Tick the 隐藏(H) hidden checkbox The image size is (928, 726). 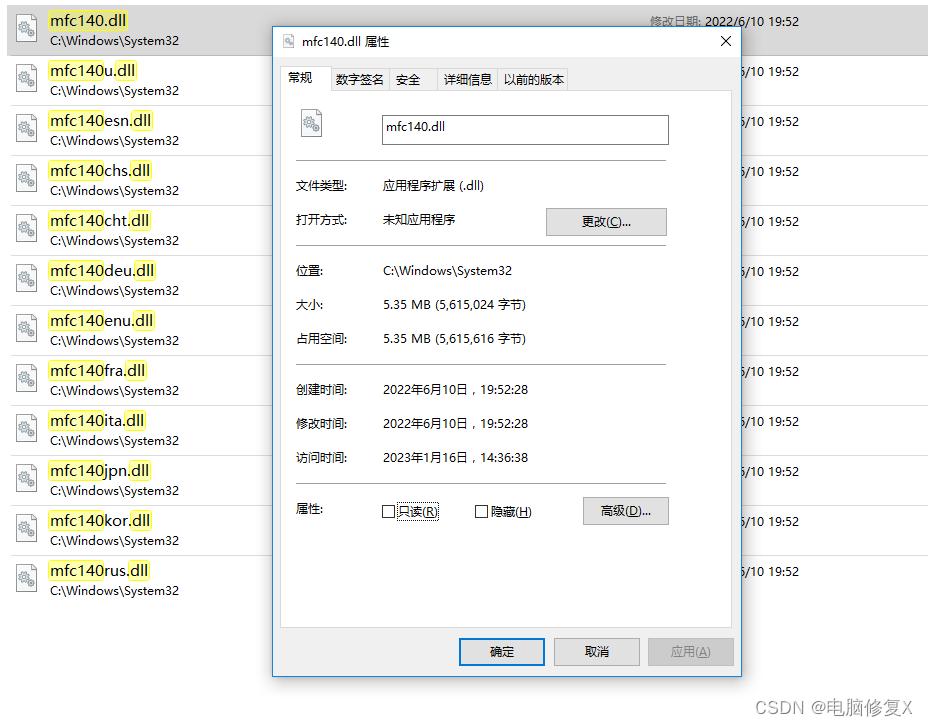pos(481,511)
